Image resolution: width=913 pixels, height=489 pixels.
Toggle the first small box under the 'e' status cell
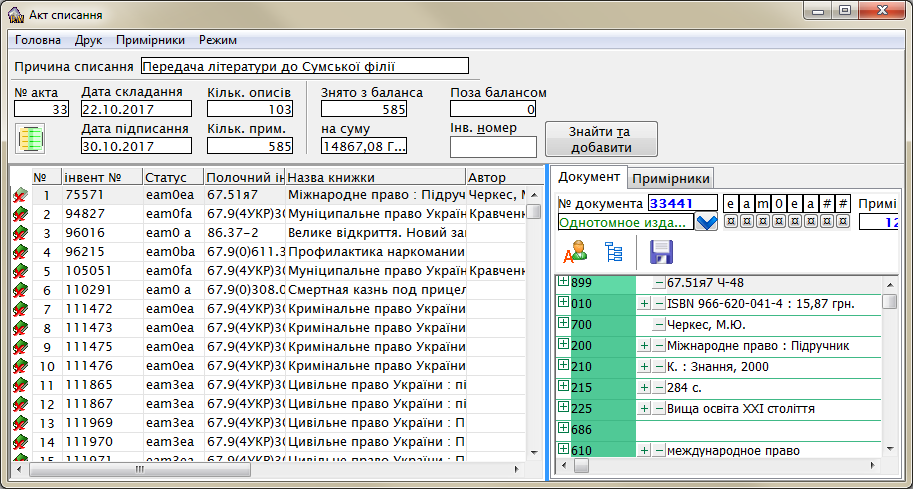pyautogui.click(x=731, y=221)
